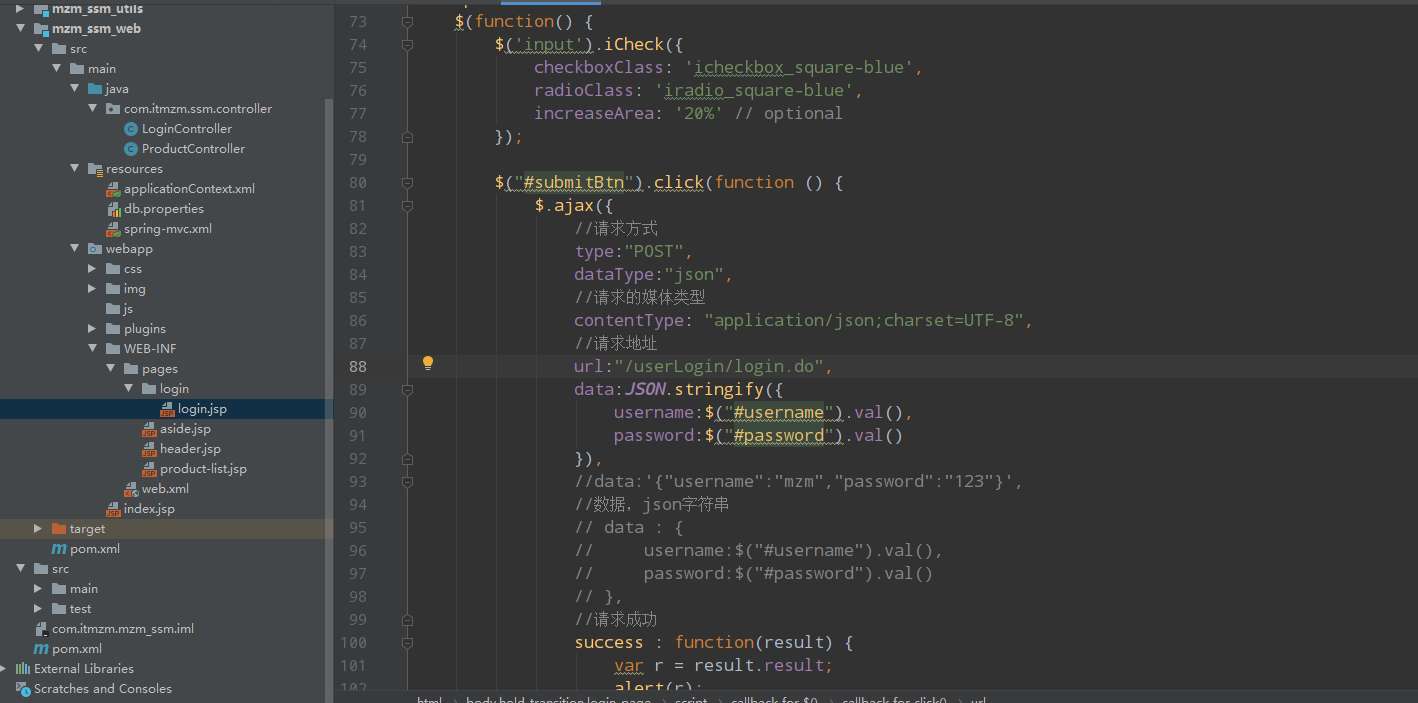
Task: Click the spring-mvc.xml file icon
Action: [114, 229]
